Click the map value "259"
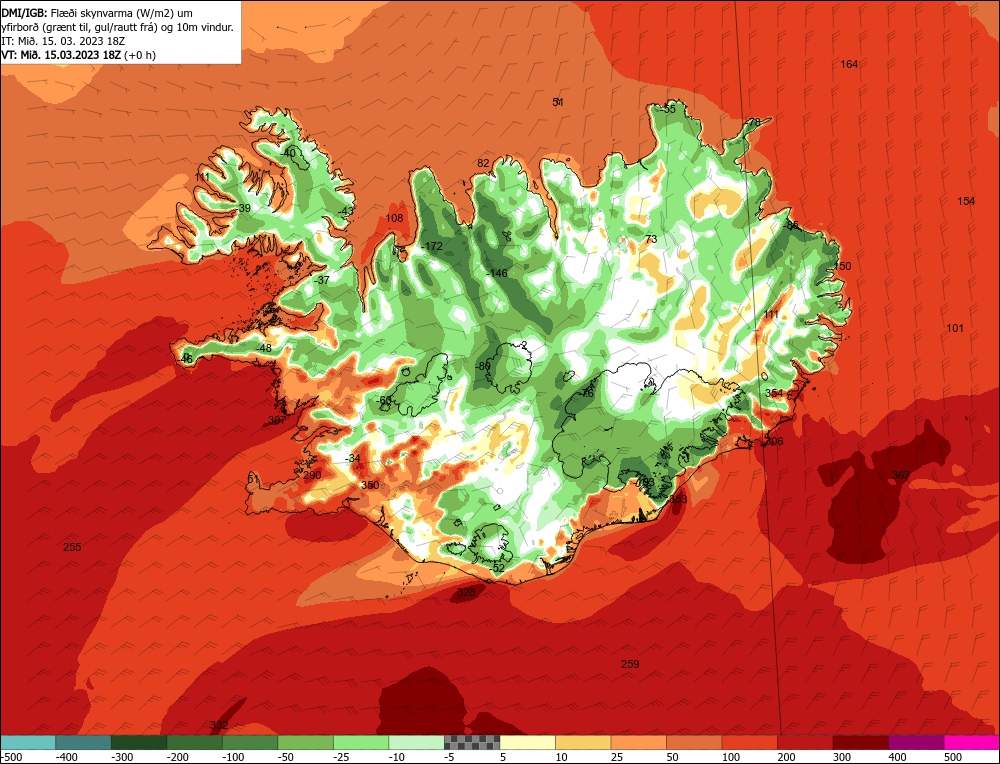The height and width of the screenshot is (764, 1000). (x=630, y=664)
